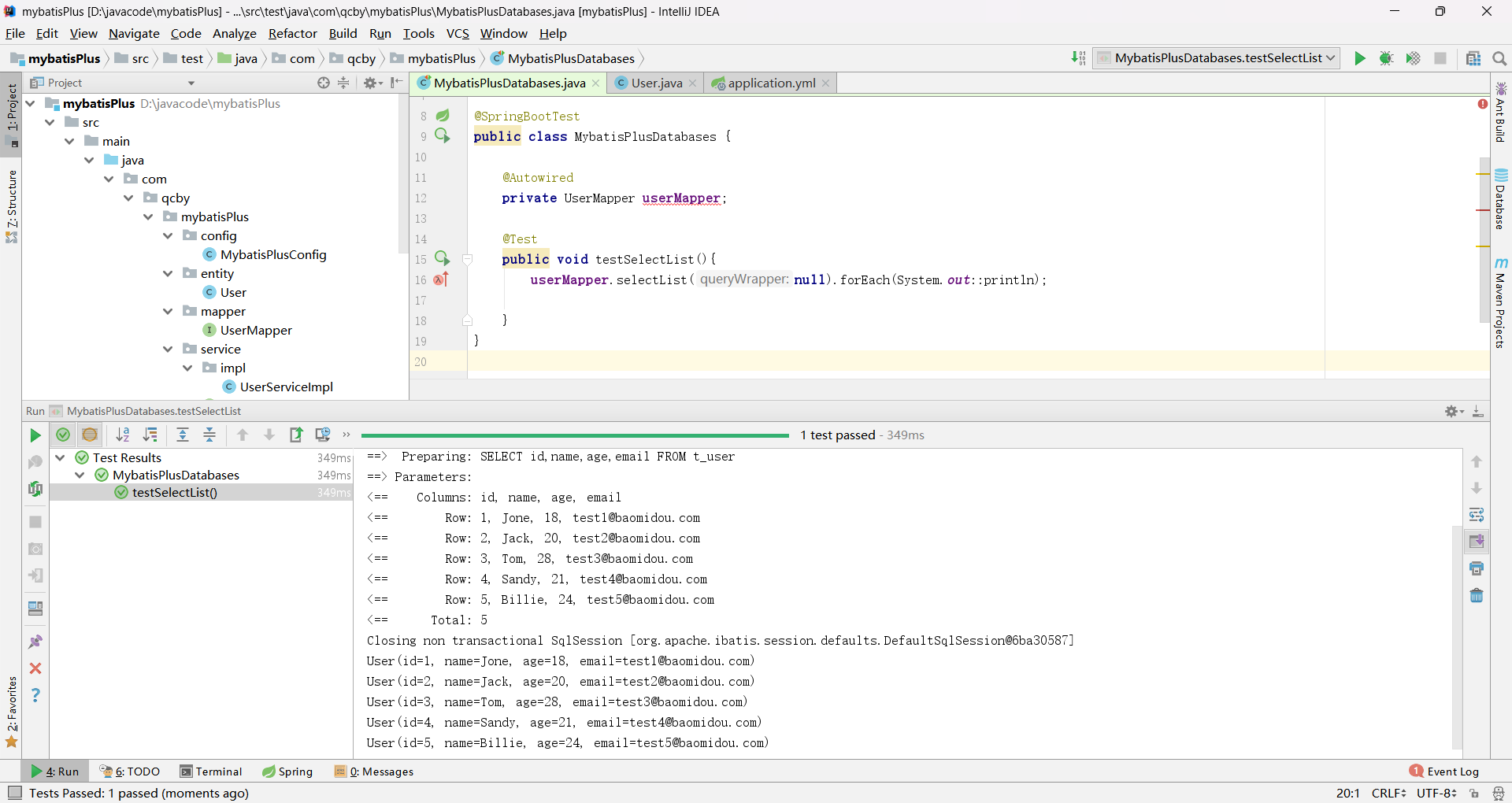Open Database side panel button
The width and height of the screenshot is (1512, 803).
[x=1501, y=199]
